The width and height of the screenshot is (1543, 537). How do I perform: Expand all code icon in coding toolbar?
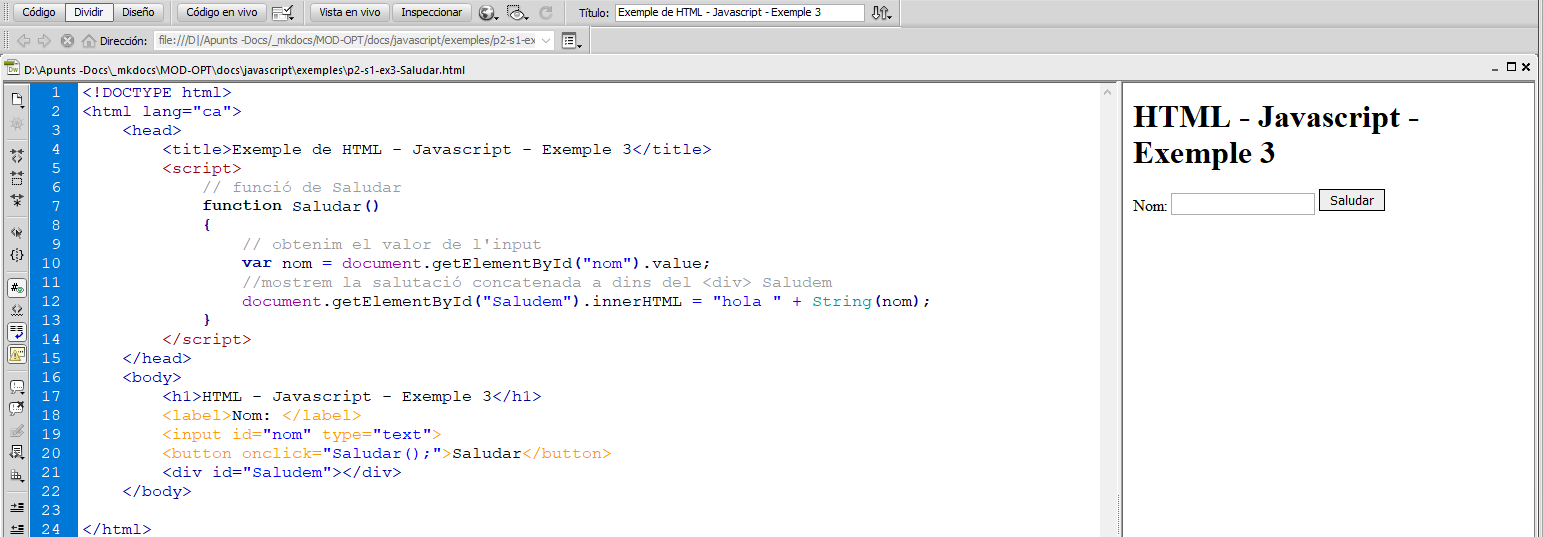(x=17, y=199)
